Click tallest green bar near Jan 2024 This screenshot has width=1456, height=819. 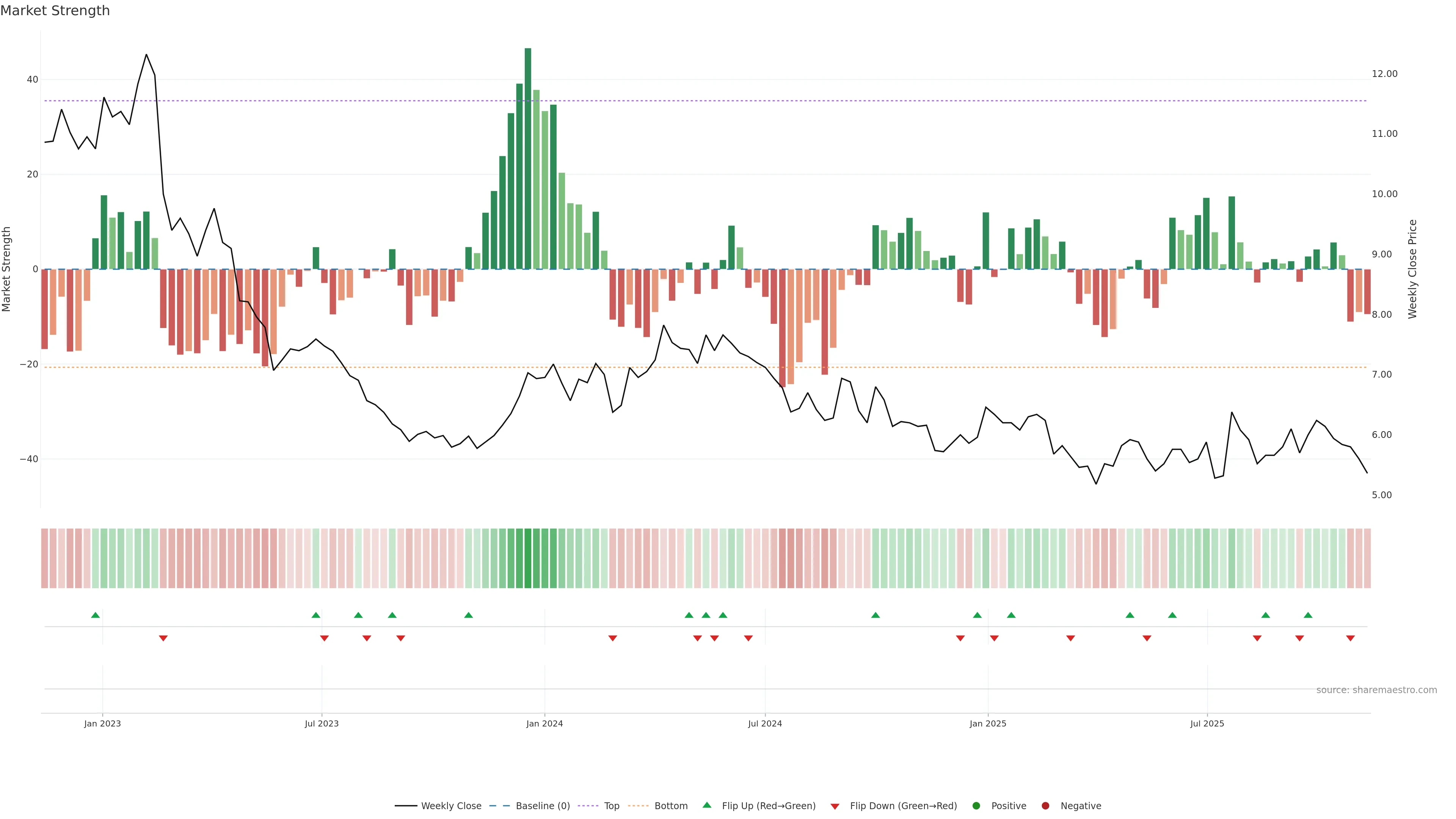coord(528,158)
